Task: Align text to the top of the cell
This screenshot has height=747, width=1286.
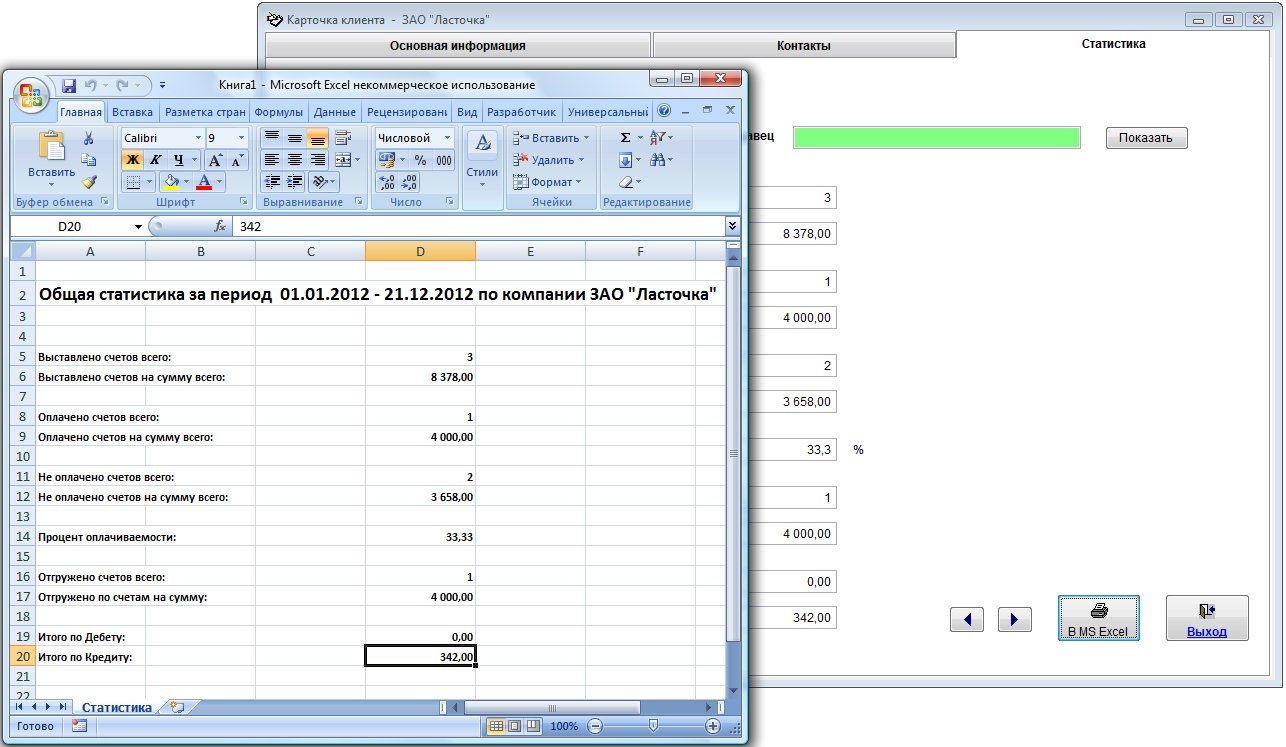Action: click(271, 138)
